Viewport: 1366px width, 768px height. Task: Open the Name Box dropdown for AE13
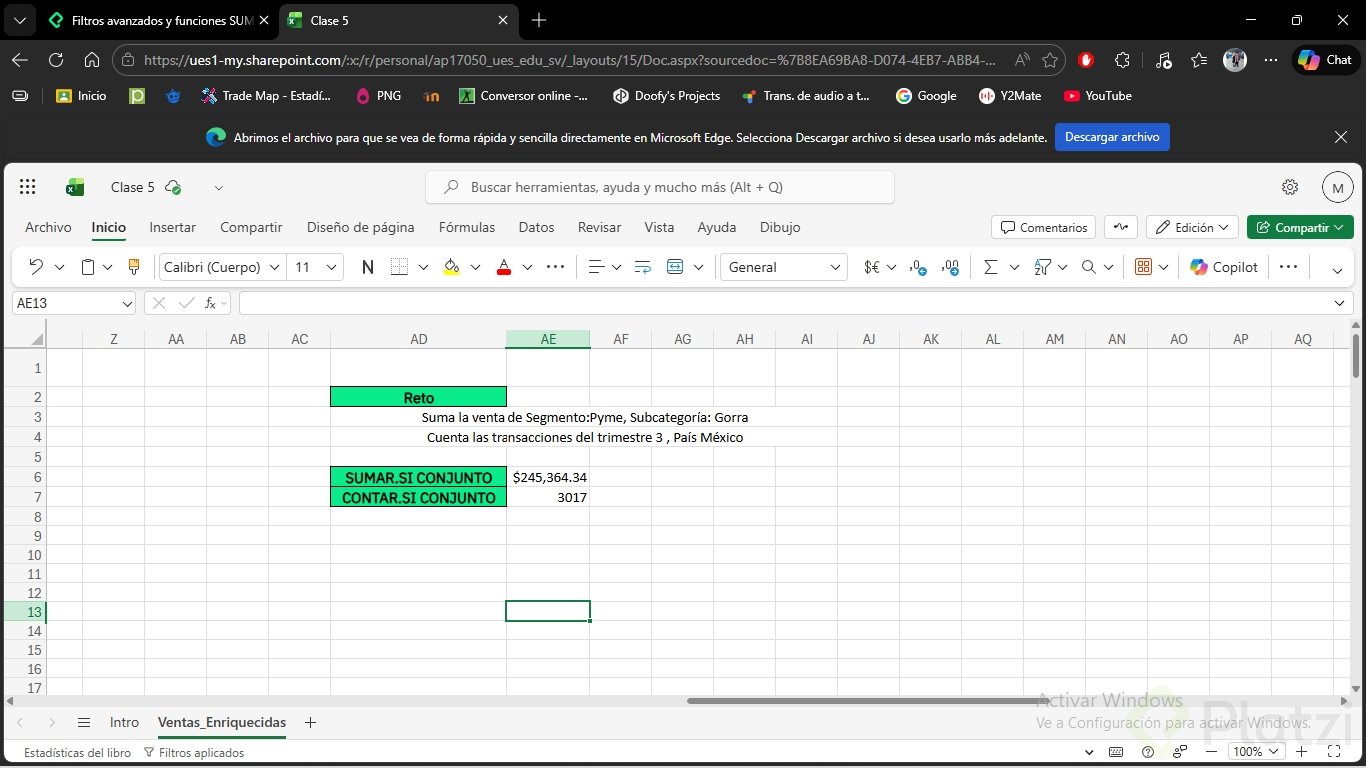click(x=127, y=303)
